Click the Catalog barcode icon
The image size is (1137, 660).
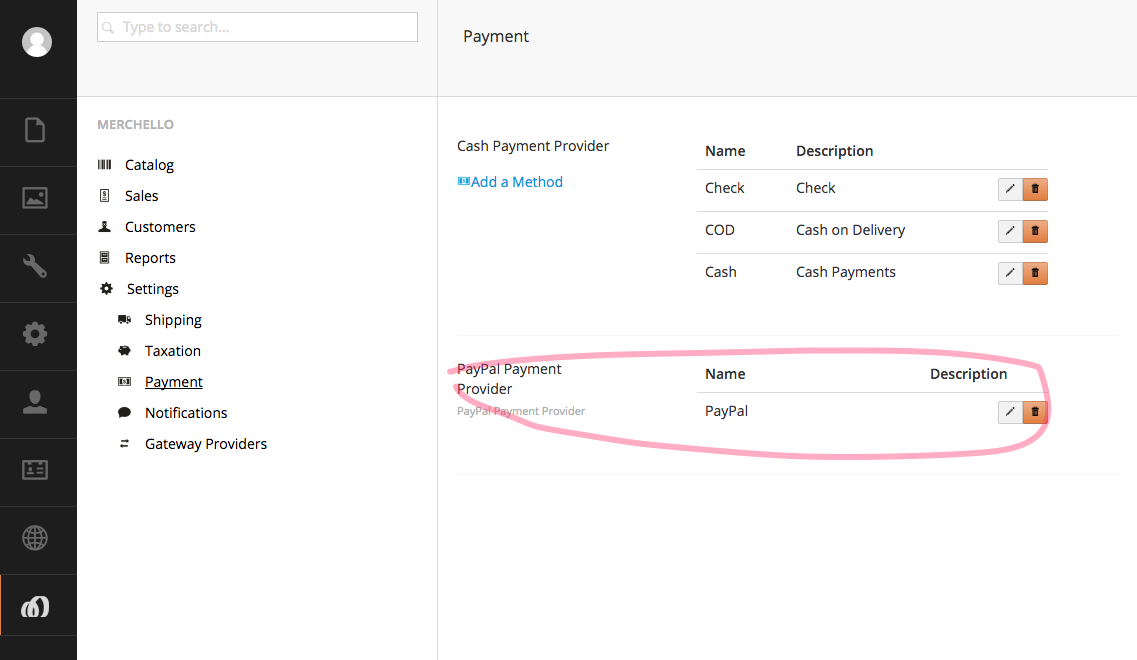tap(104, 165)
